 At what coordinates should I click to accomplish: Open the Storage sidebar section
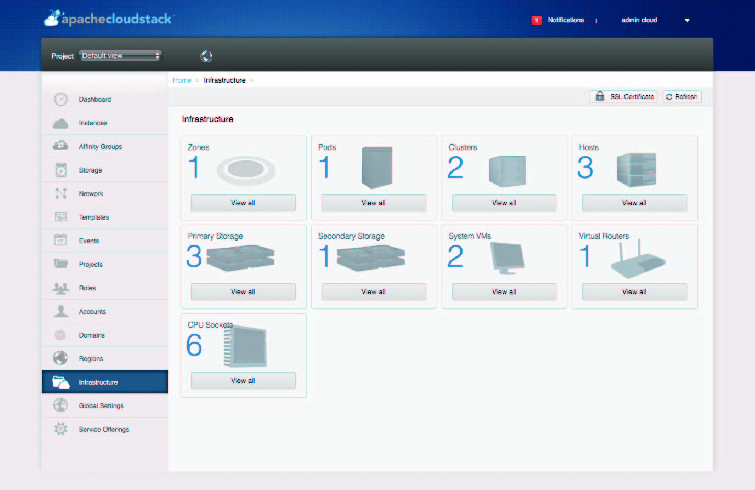pyautogui.click(x=104, y=170)
